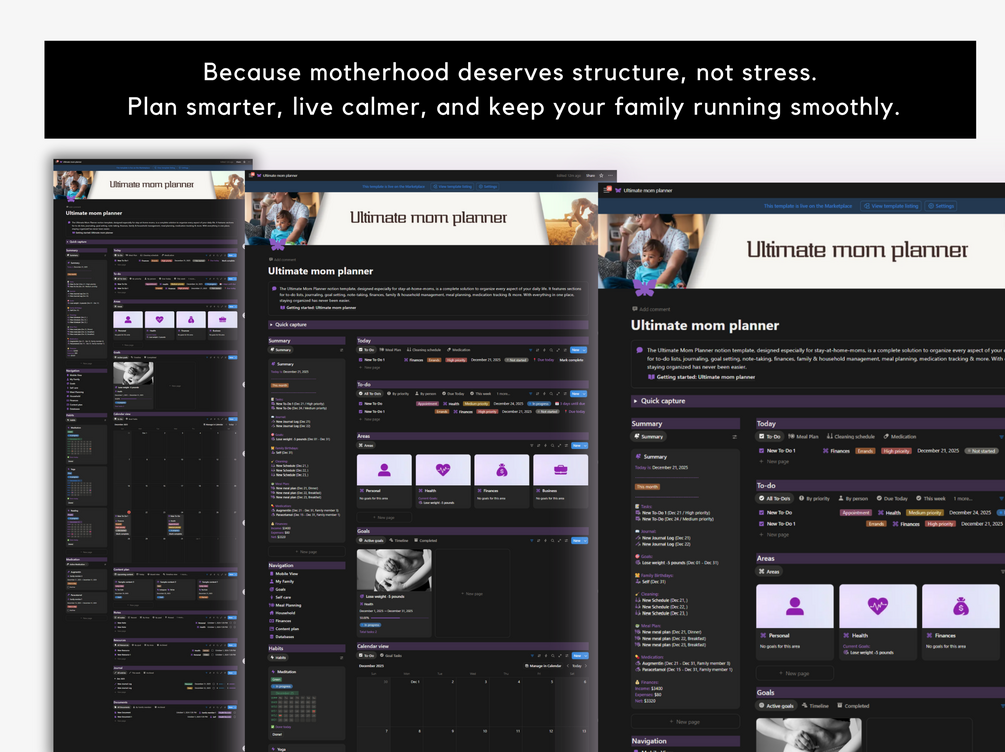Click Today view settings icon, middle window
The height and width of the screenshot is (752, 1005).
[x=565, y=350]
